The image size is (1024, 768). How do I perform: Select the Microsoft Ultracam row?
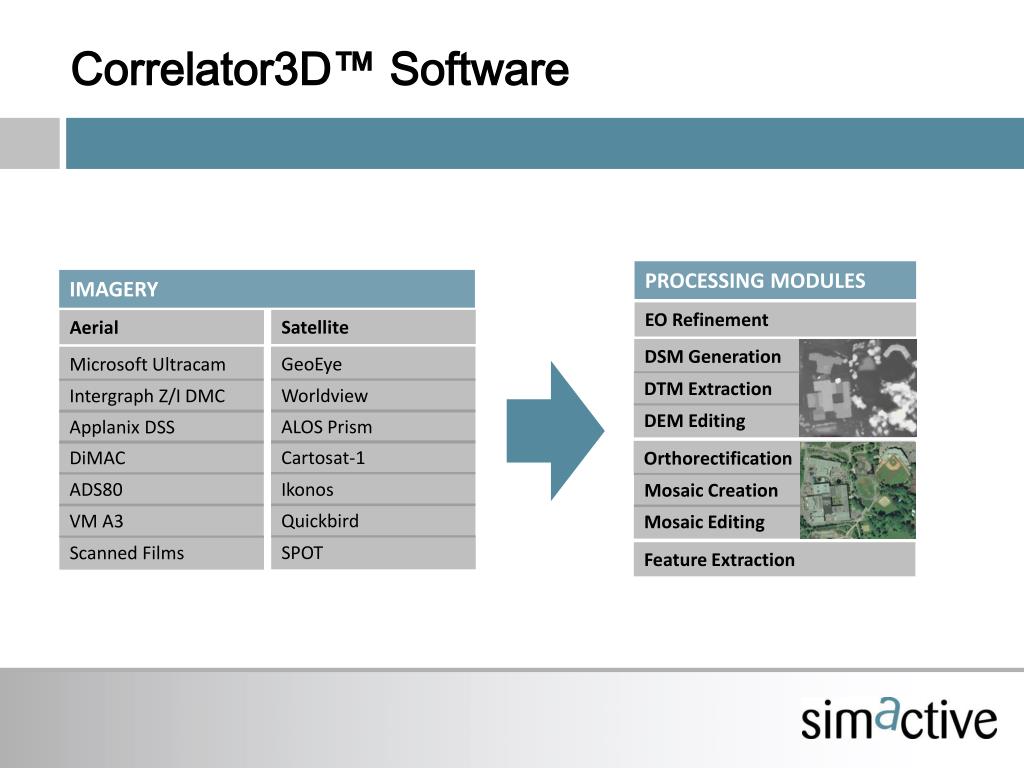(161, 364)
